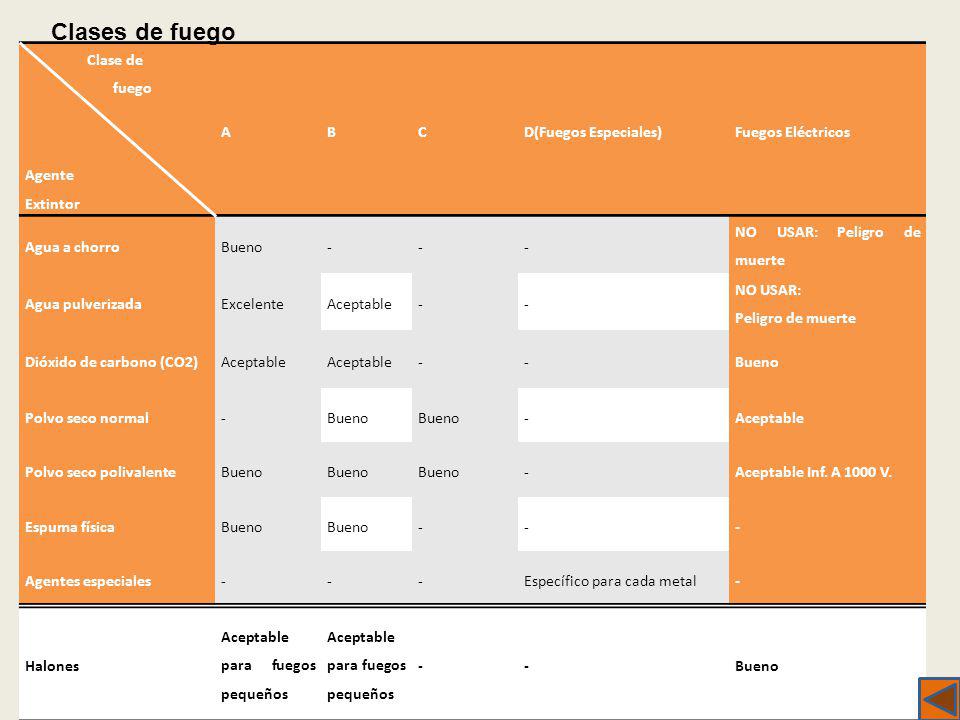The height and width of the screenshot is (720, 960).
Task: Select the 'Excelente' cell for Agua pulverizada
Action: coord(252,304)
